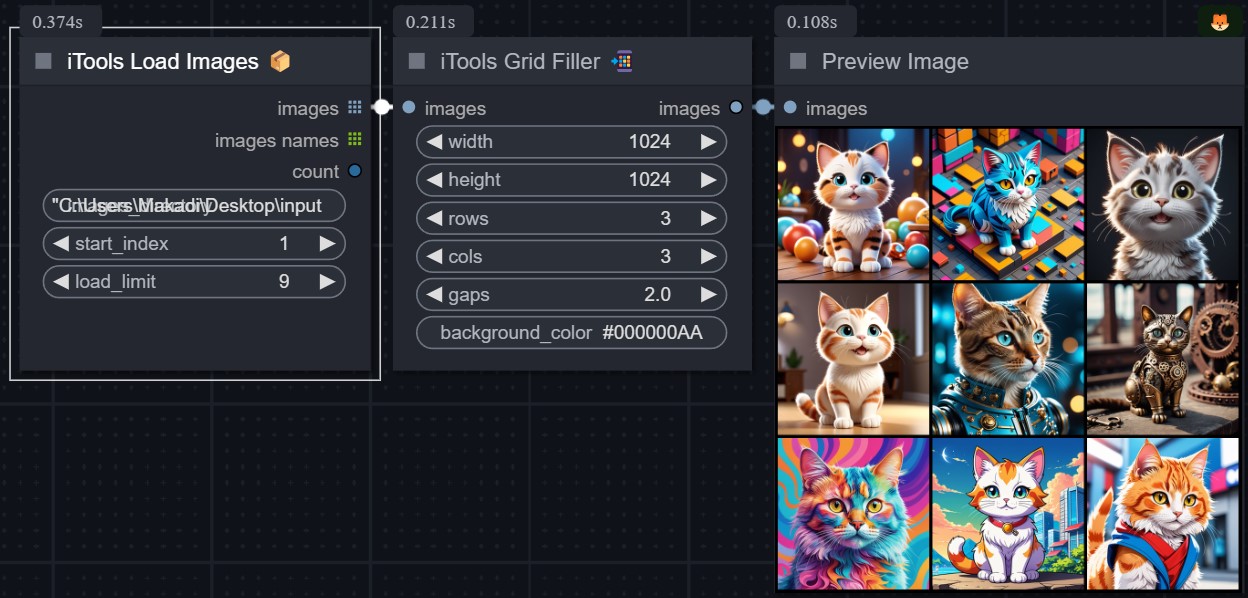The image size is (1248, 598).
Task: Click the images input socket on Preview Image
Action: [x=790, y=108]
